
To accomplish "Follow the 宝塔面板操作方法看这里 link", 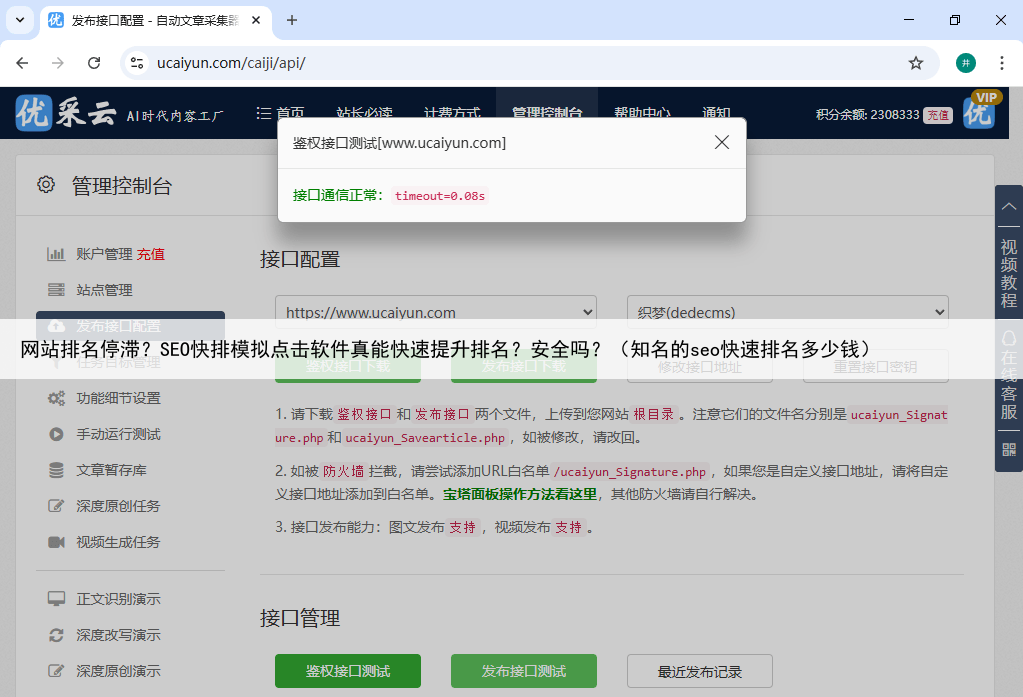I will [x=520, y=494].
